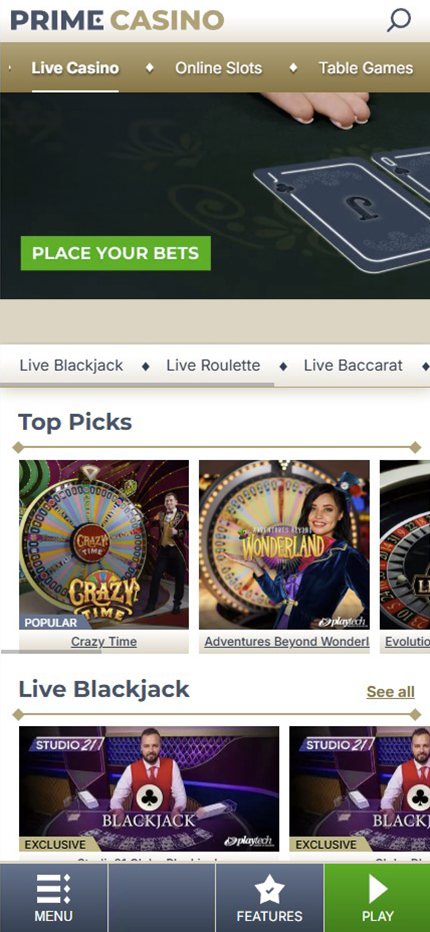Click the empty bottom bar slot beside MENU

pos(162,898)
